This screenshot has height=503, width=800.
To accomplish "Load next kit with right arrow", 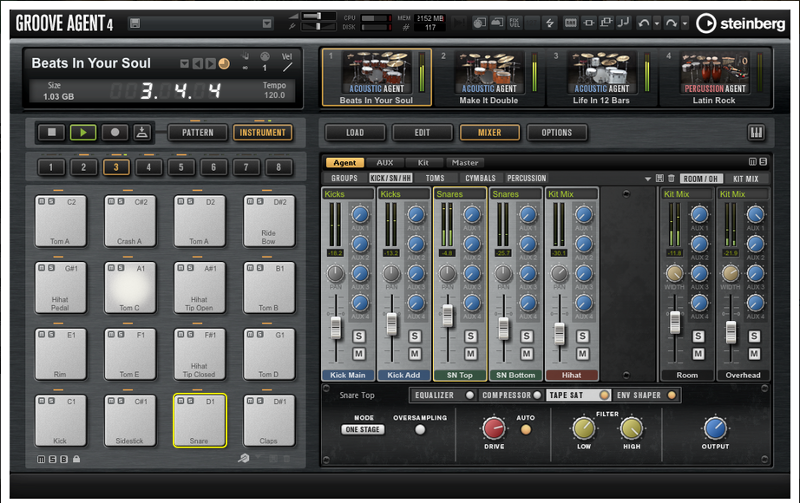I will [x=210, y=64].
